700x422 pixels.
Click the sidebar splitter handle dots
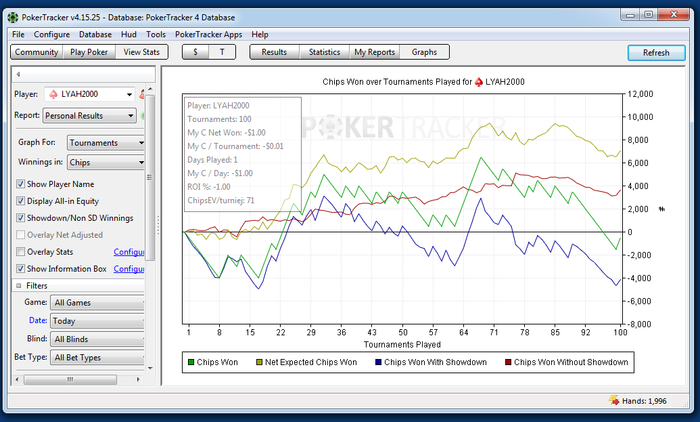tap(158, 226)
